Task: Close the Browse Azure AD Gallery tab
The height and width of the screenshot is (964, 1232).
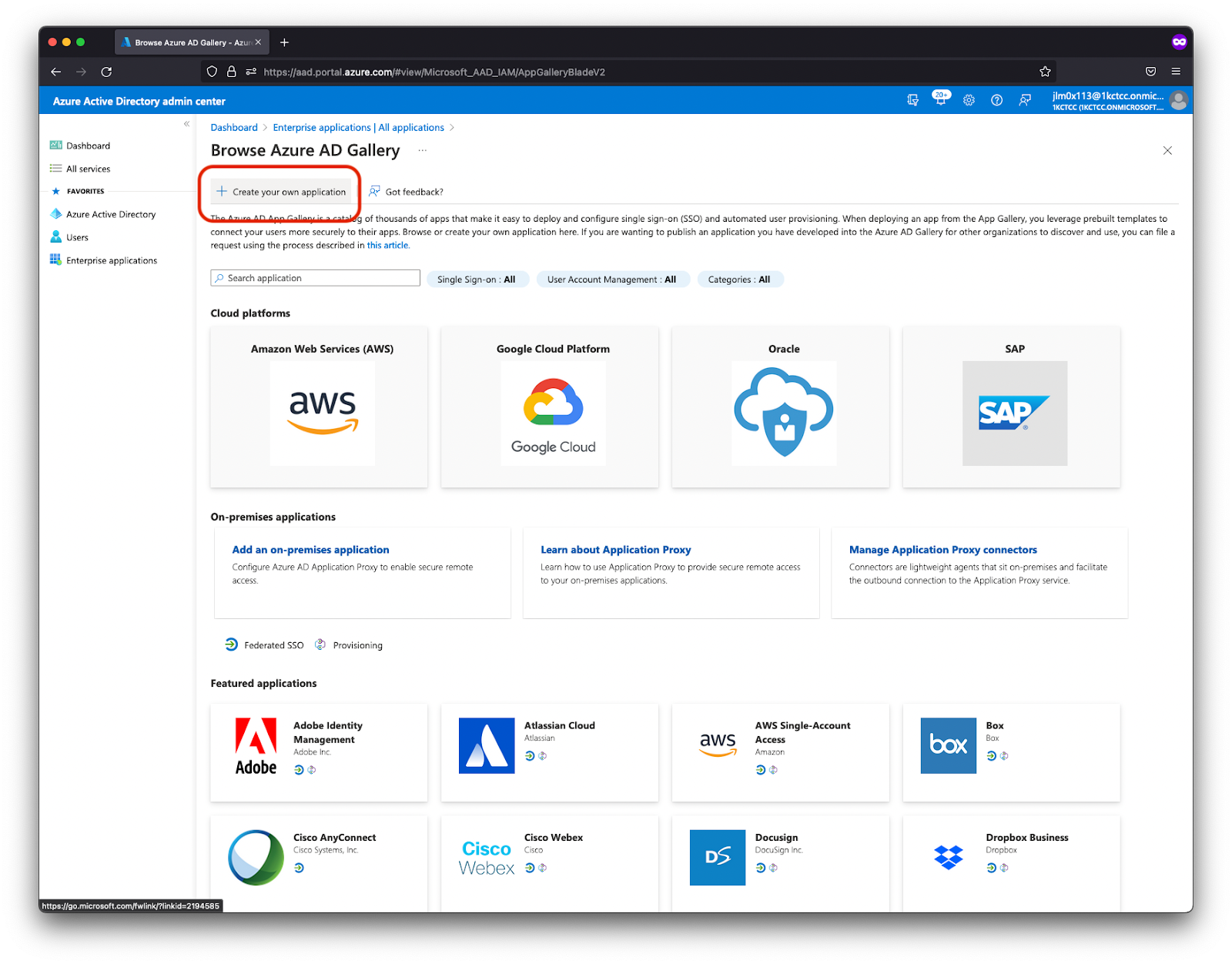Action: click(x=258, y=42)
